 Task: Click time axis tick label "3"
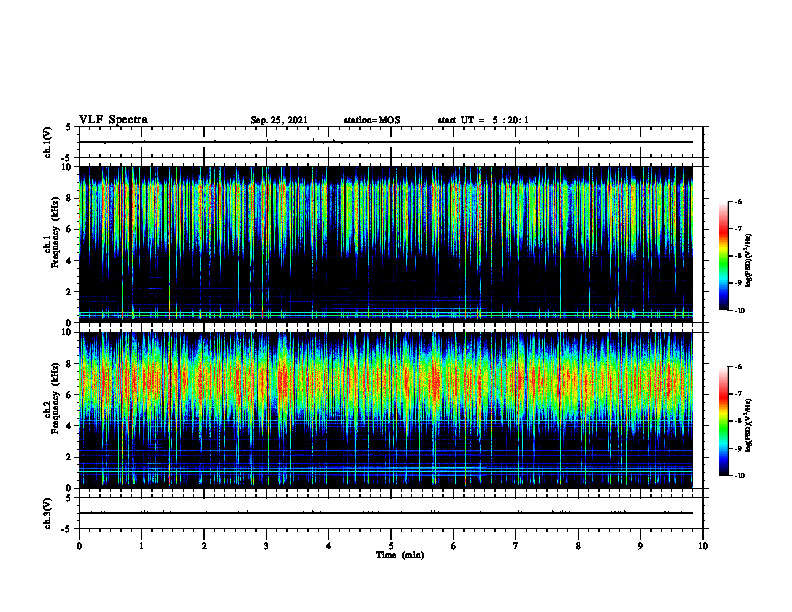(266, 546)
